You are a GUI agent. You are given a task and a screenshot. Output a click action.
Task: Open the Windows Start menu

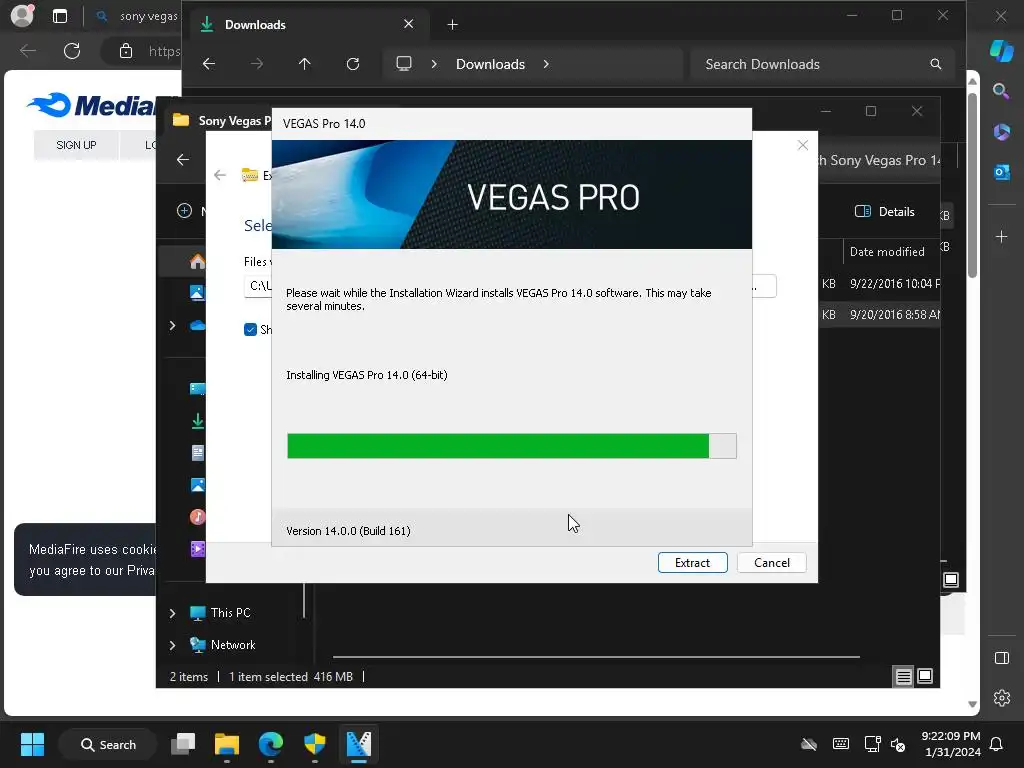pyautogui.click(x=32, y=744)
